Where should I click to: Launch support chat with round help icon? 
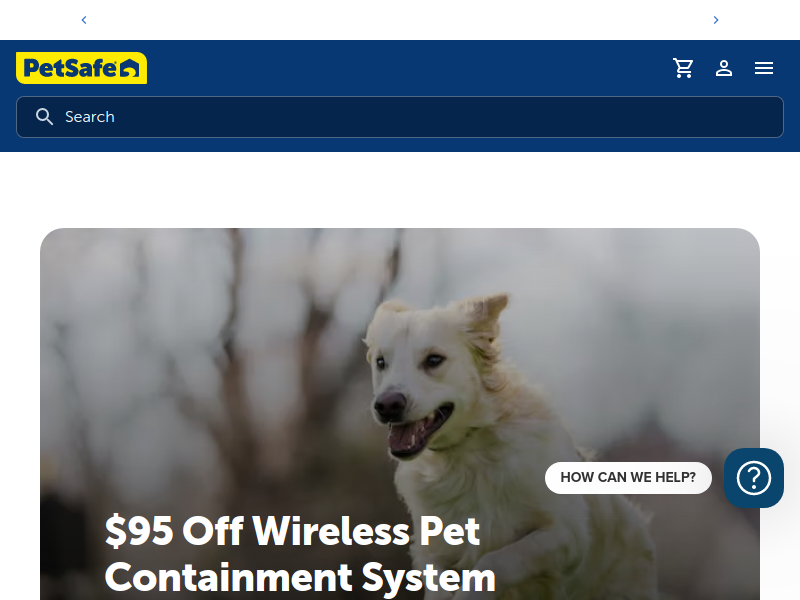(754, 478)
